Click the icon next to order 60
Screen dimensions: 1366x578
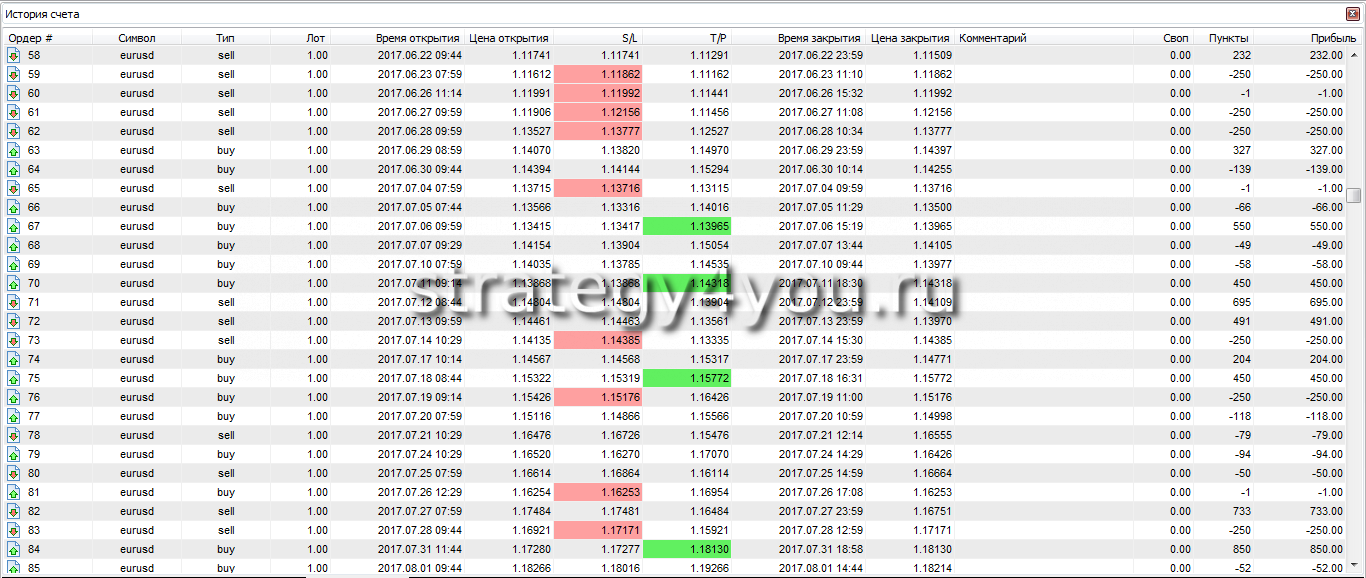tap(14, 93)
